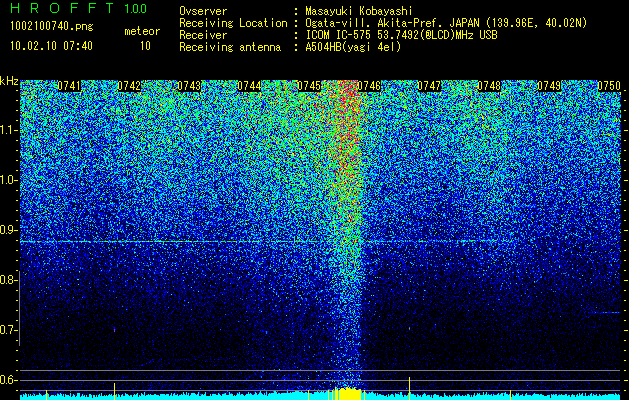Screen dimensions: 629x400
Task: Click time marker 0744
Action: 249,86
